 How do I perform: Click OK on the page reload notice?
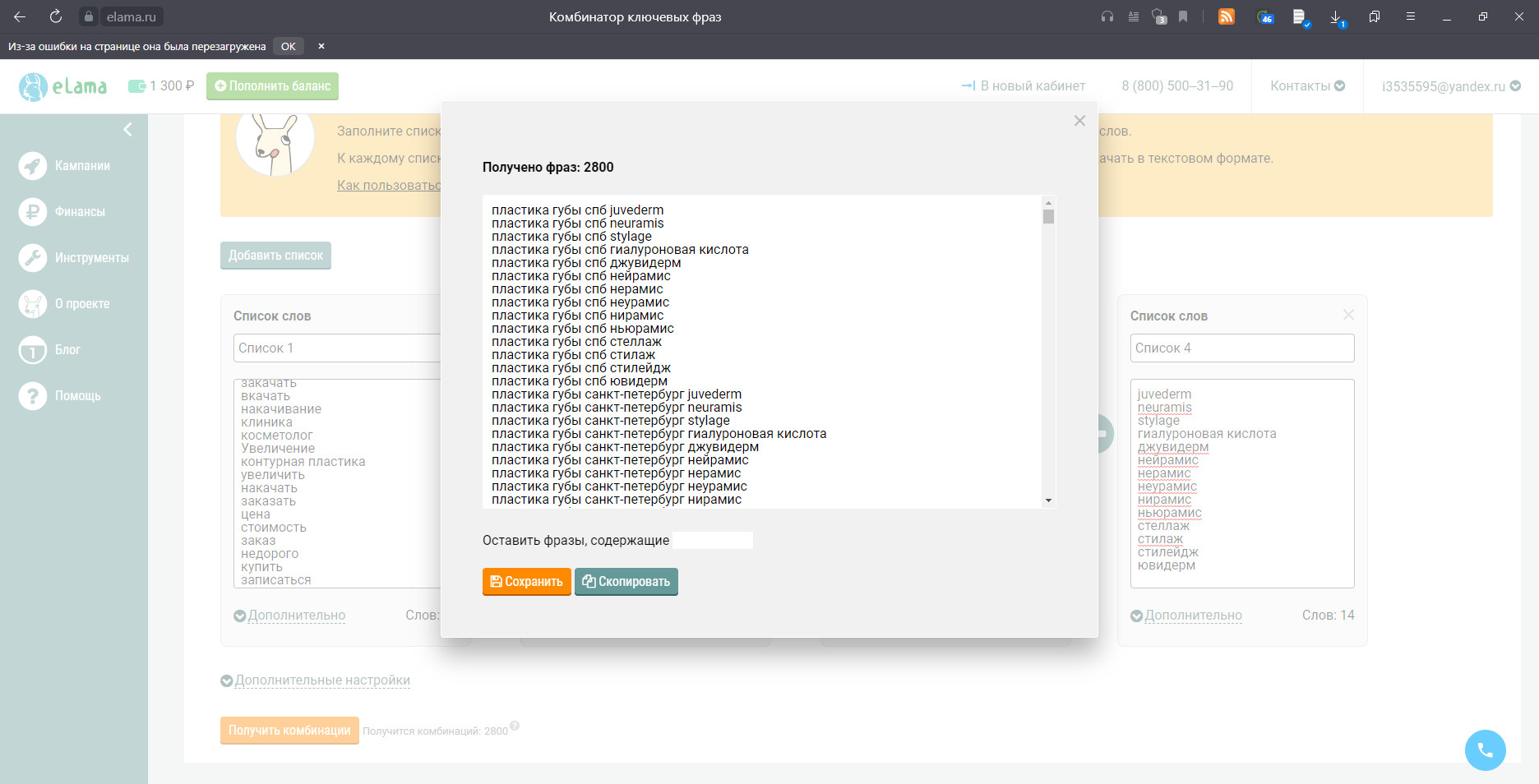pos(289,46)
